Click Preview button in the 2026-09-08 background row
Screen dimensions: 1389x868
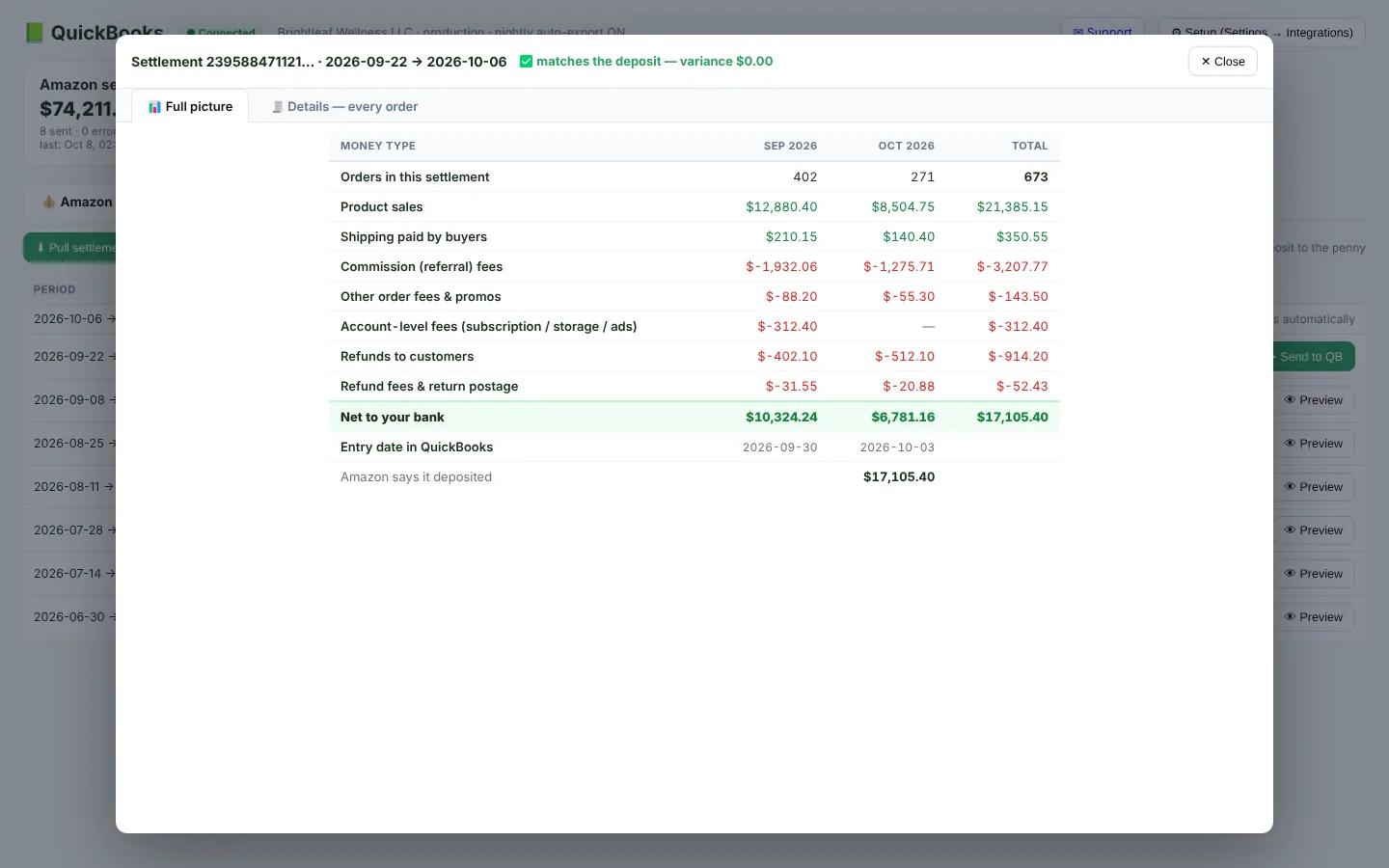click(1313, 400)
